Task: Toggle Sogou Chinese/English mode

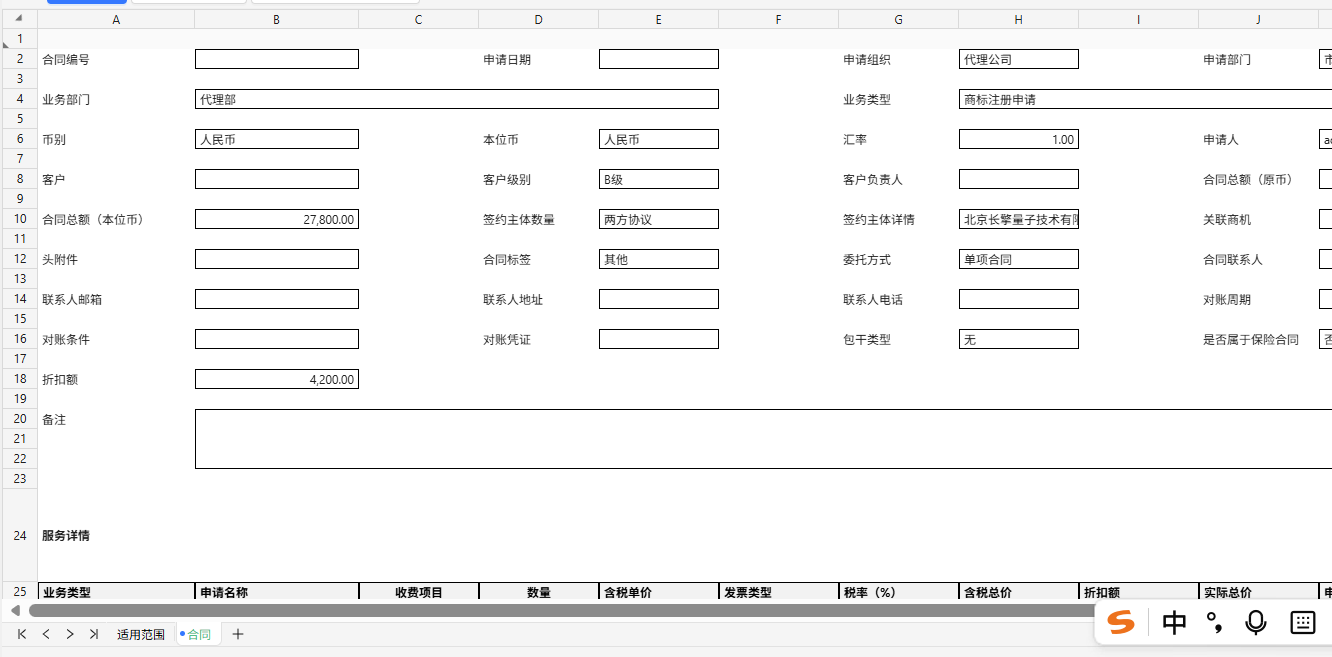Action: point(1175,623)
